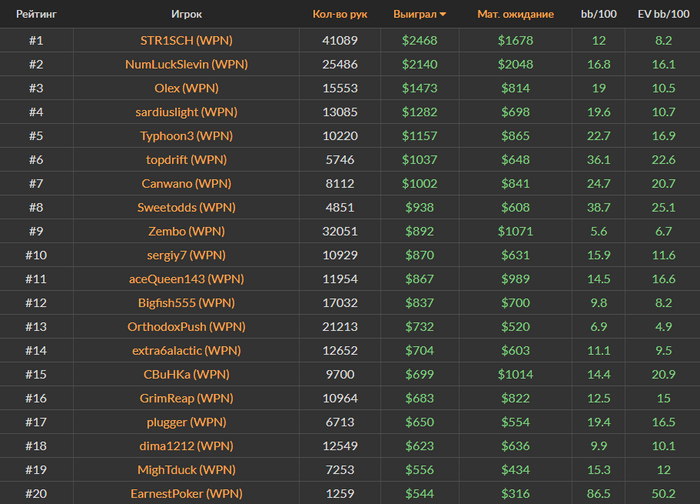View topdrift (WPN) player stats
This screenshot has height=504, width=700.
pyautogui.click(x=186, y=159)
